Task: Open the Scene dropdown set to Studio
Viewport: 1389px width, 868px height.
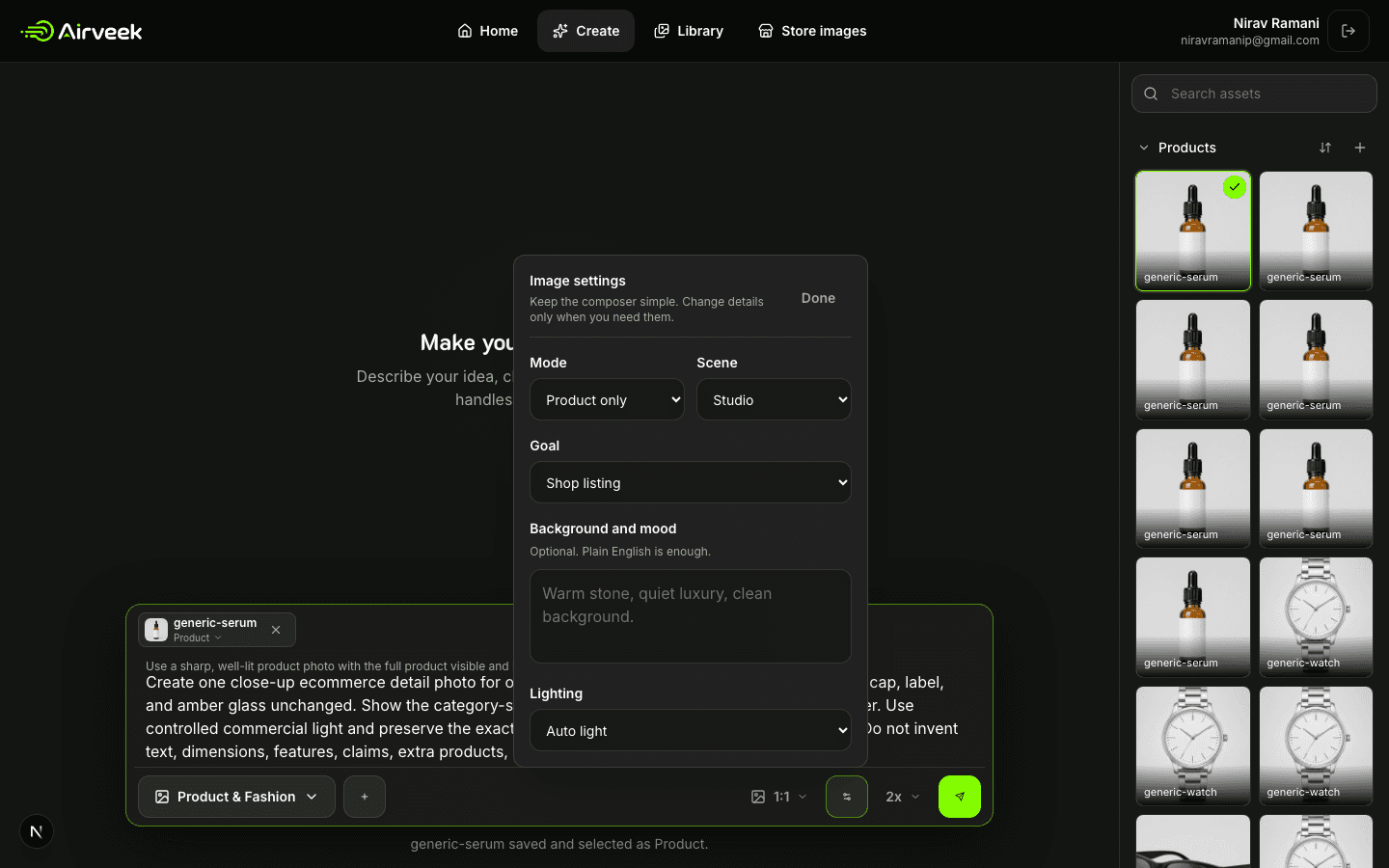Action: tap(774, 399)
